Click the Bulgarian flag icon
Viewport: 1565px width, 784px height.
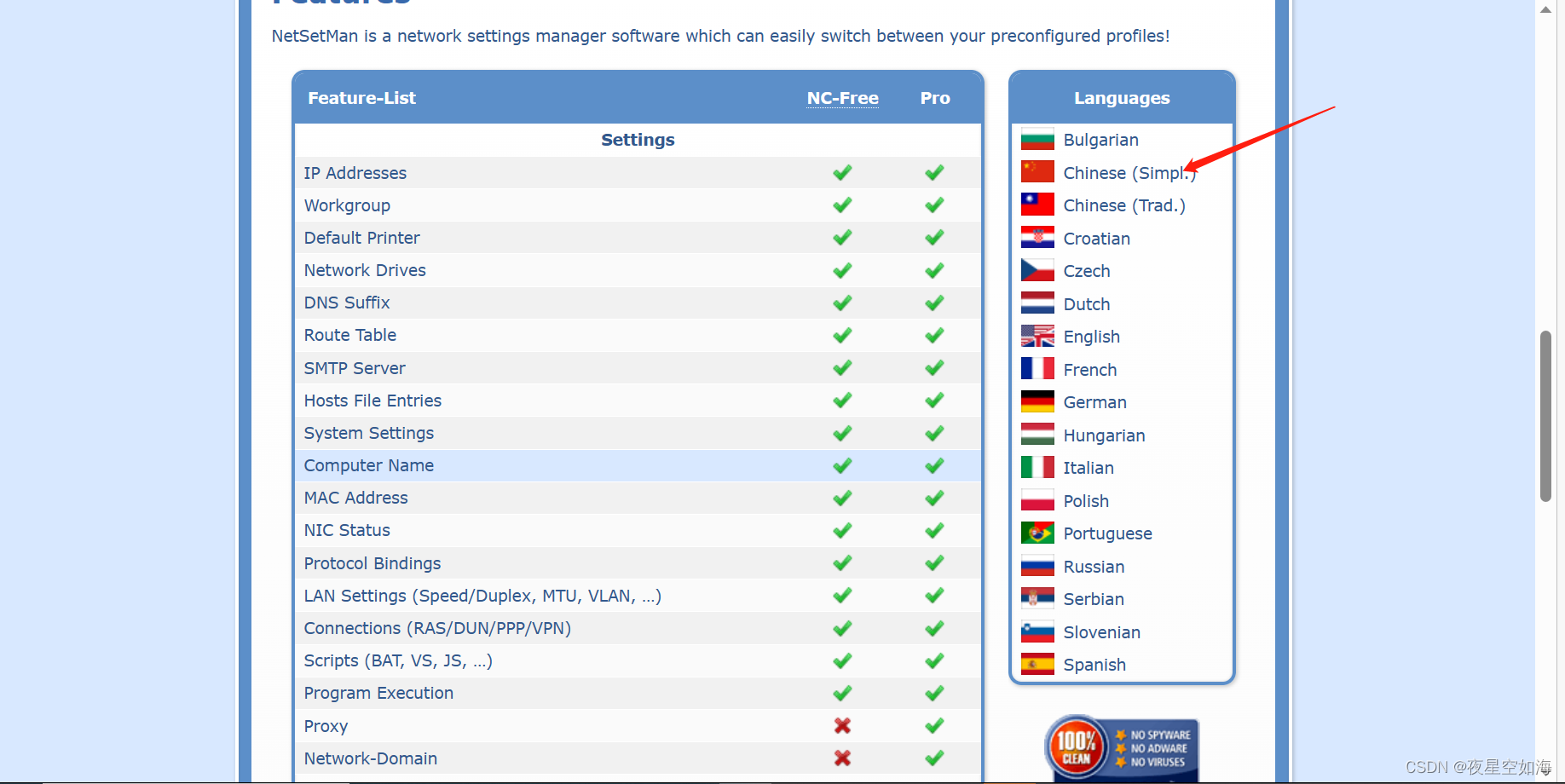(x=1037, y=139)
